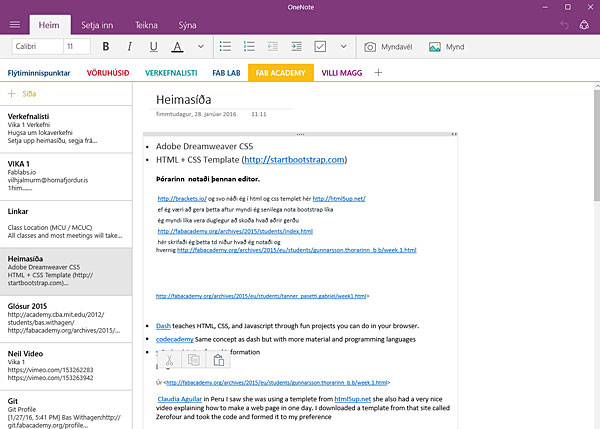The height and width of the screenshot is (429, 600).
Task: Open the html5up.net/ link after brackets
Action: [x=339, y=199]
